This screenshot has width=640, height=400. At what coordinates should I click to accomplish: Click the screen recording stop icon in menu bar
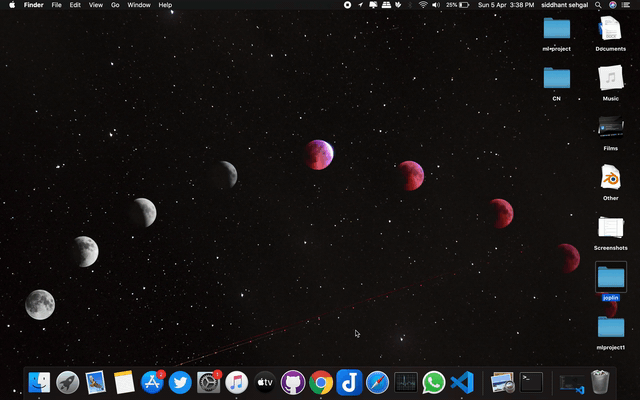(x=347, y=5)
